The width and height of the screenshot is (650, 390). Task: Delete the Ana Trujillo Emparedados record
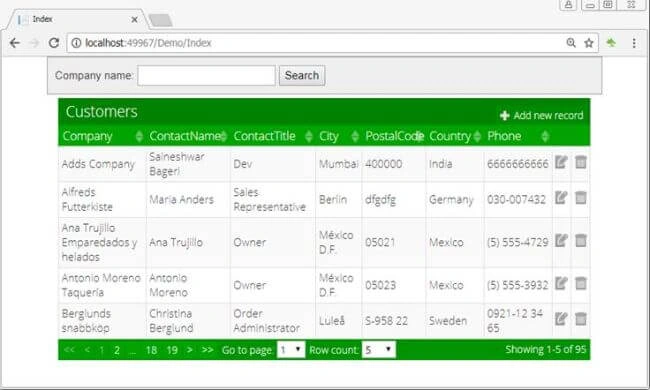(581, 241)
